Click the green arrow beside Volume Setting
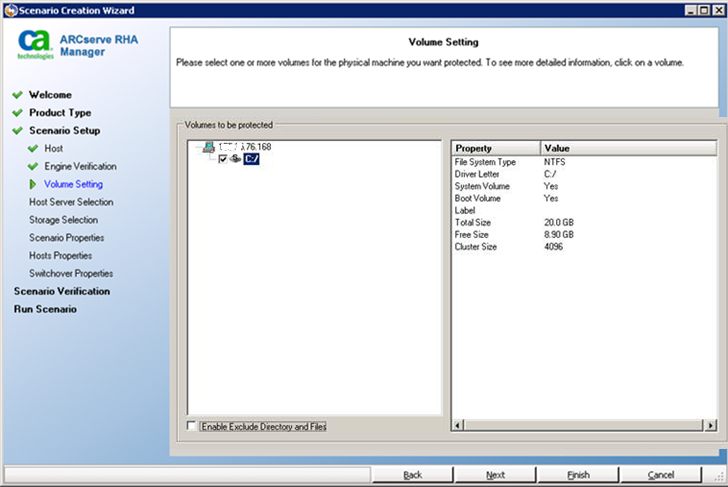 [x=33, y=184]
